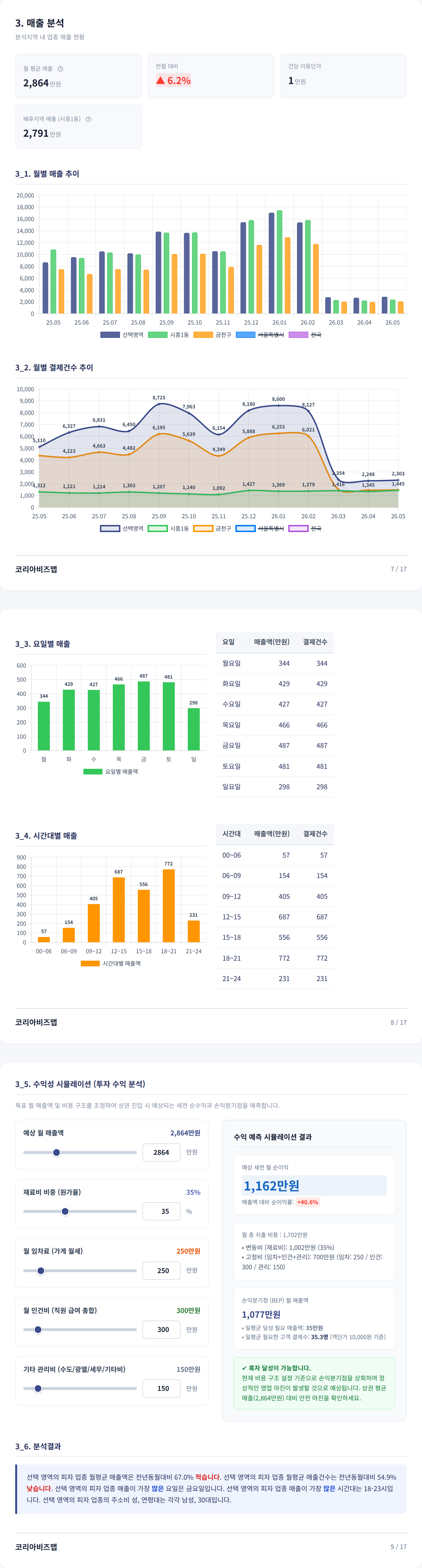
Task: Click the 6,253 data label on the orange line
Action: pyautogui.click(x=278, y=427)
